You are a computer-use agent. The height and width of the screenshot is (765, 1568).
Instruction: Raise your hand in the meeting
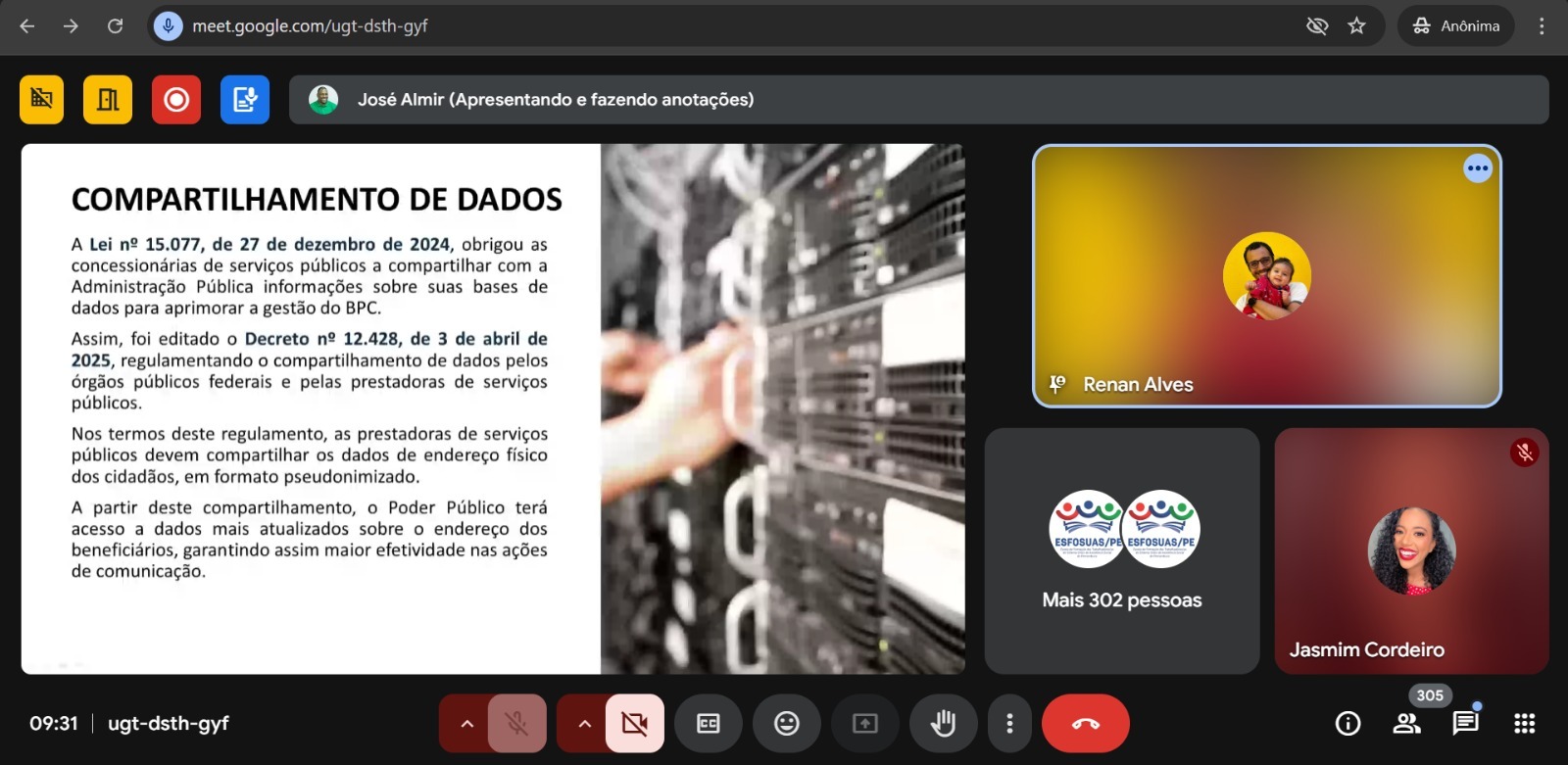943,724
